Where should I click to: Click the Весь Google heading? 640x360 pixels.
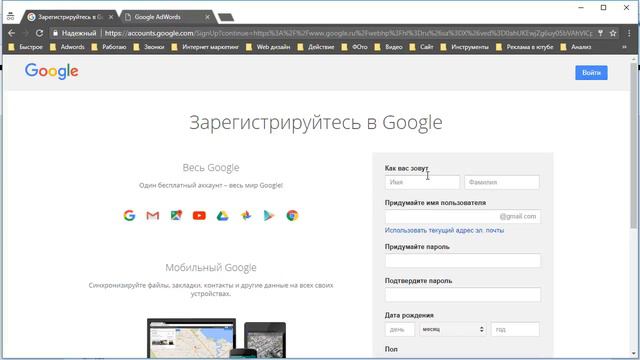pos(211,168)
